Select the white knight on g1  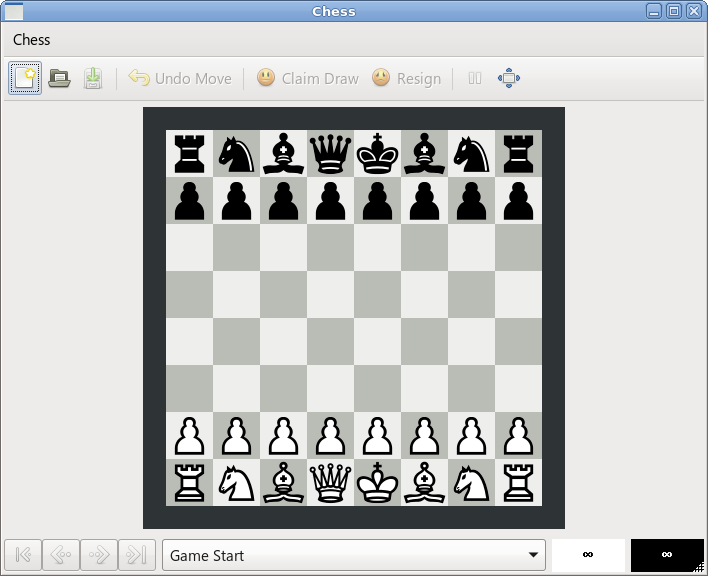click(x=471, y=482)
